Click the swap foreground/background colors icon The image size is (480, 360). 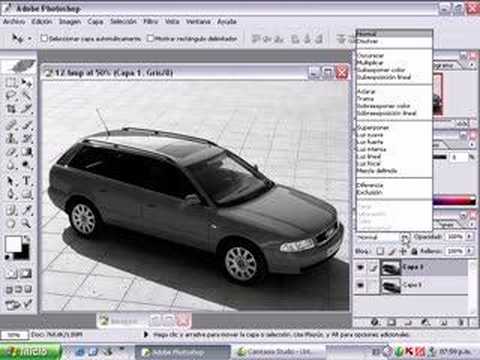point(26,239)
